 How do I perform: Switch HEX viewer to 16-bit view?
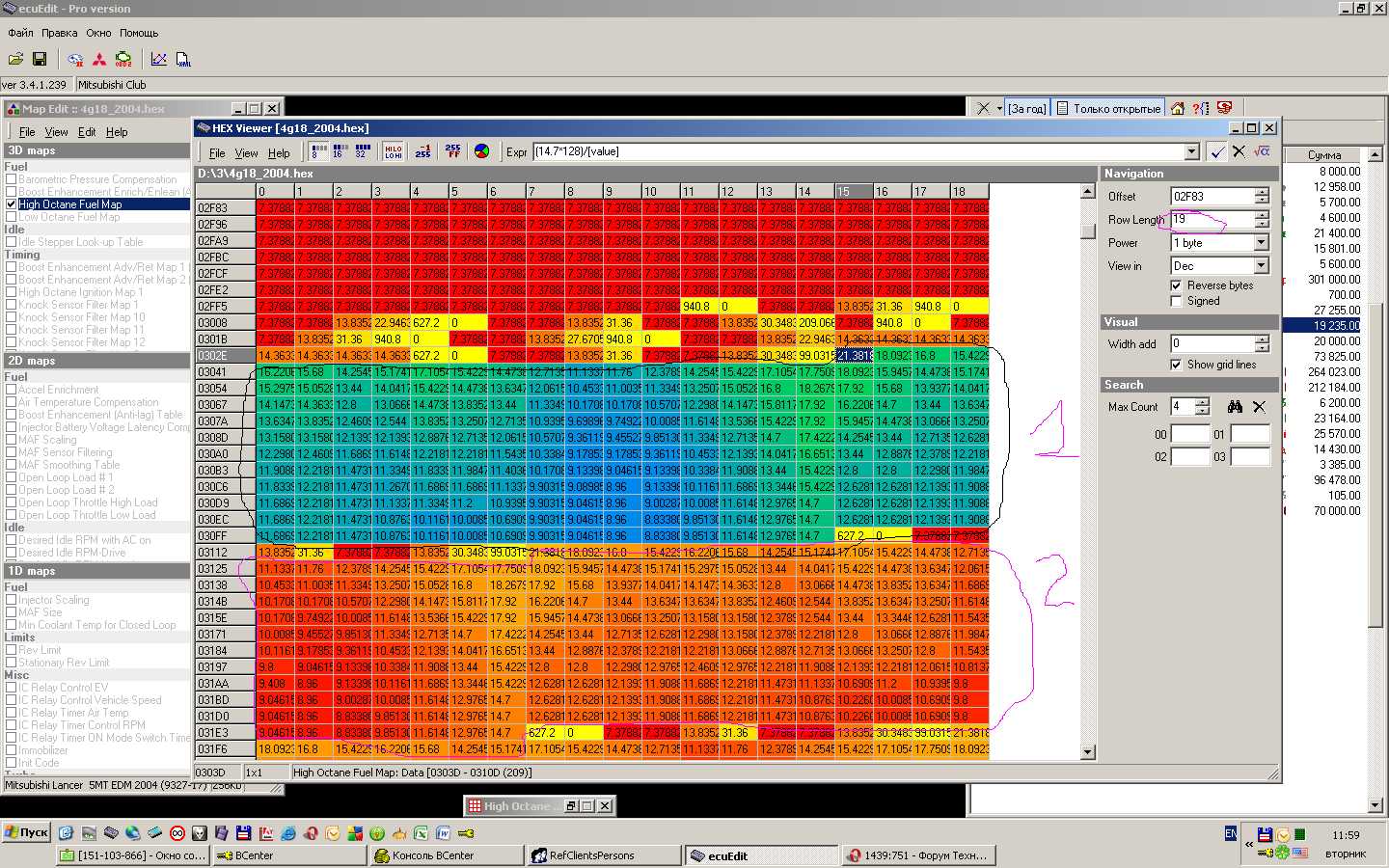[x=341, y=151]
